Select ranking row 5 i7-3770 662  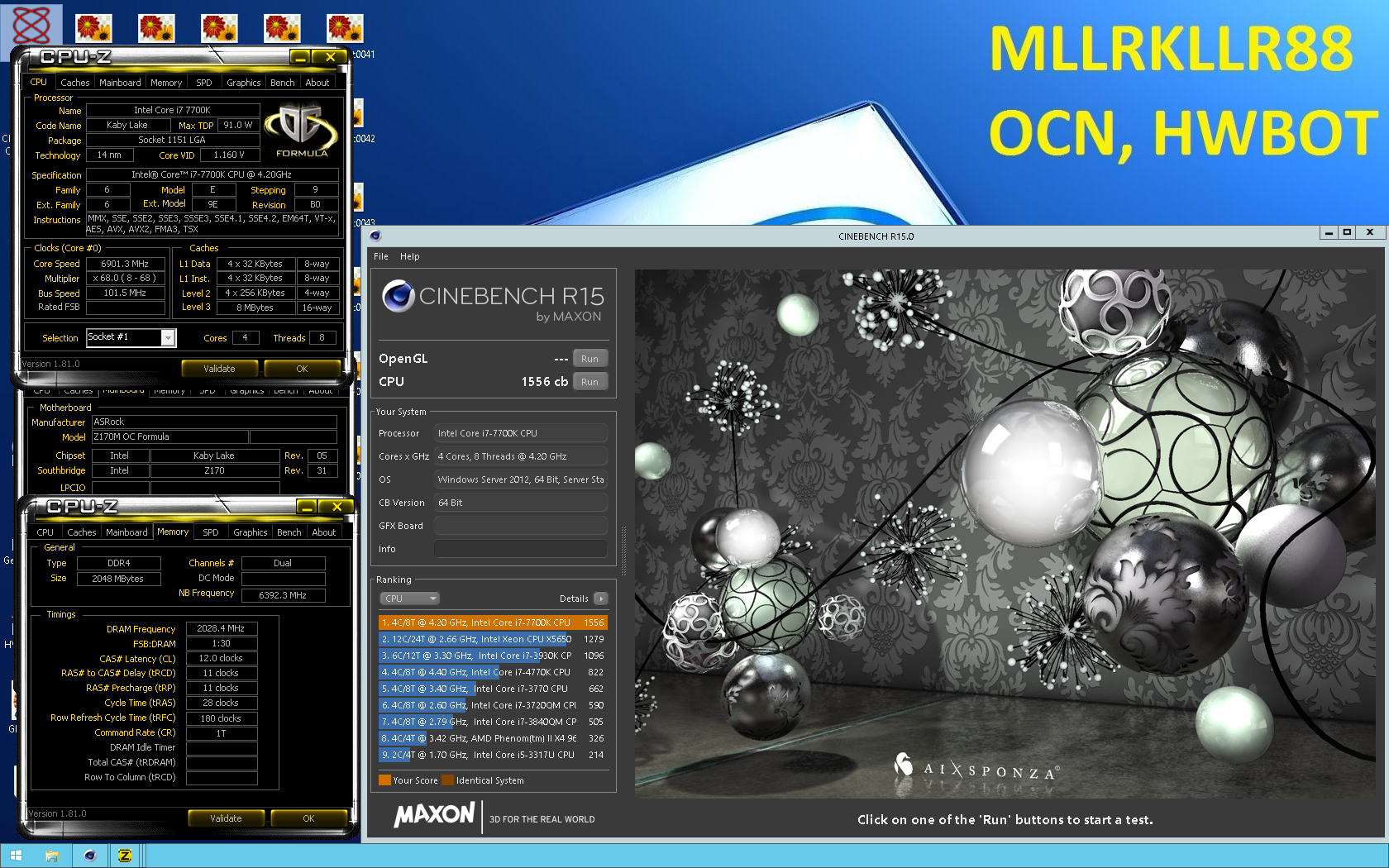coord(493,689)
